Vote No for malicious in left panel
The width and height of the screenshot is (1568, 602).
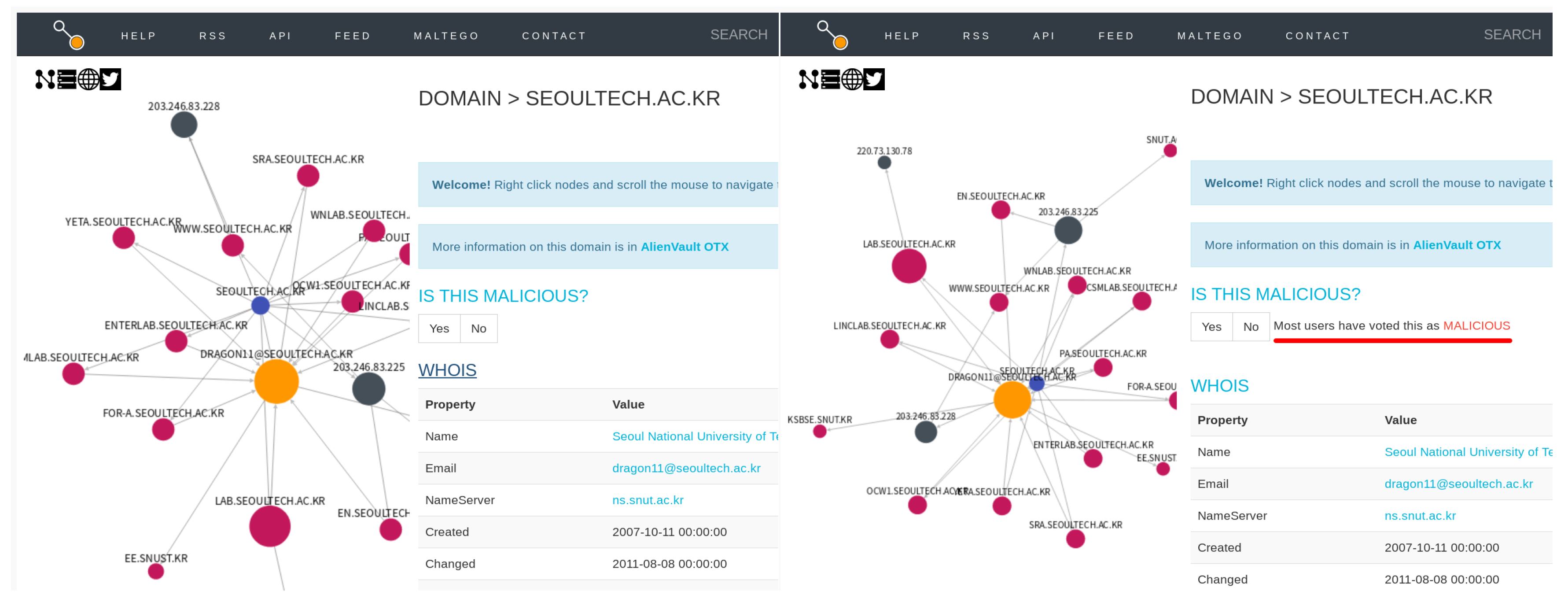[478, 329]
